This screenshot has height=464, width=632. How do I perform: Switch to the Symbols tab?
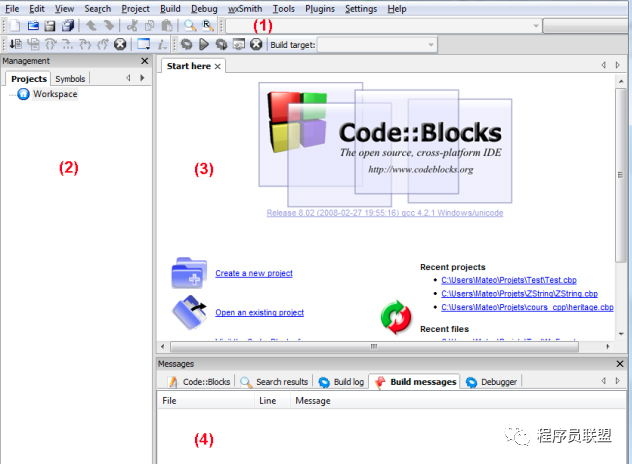70,79
